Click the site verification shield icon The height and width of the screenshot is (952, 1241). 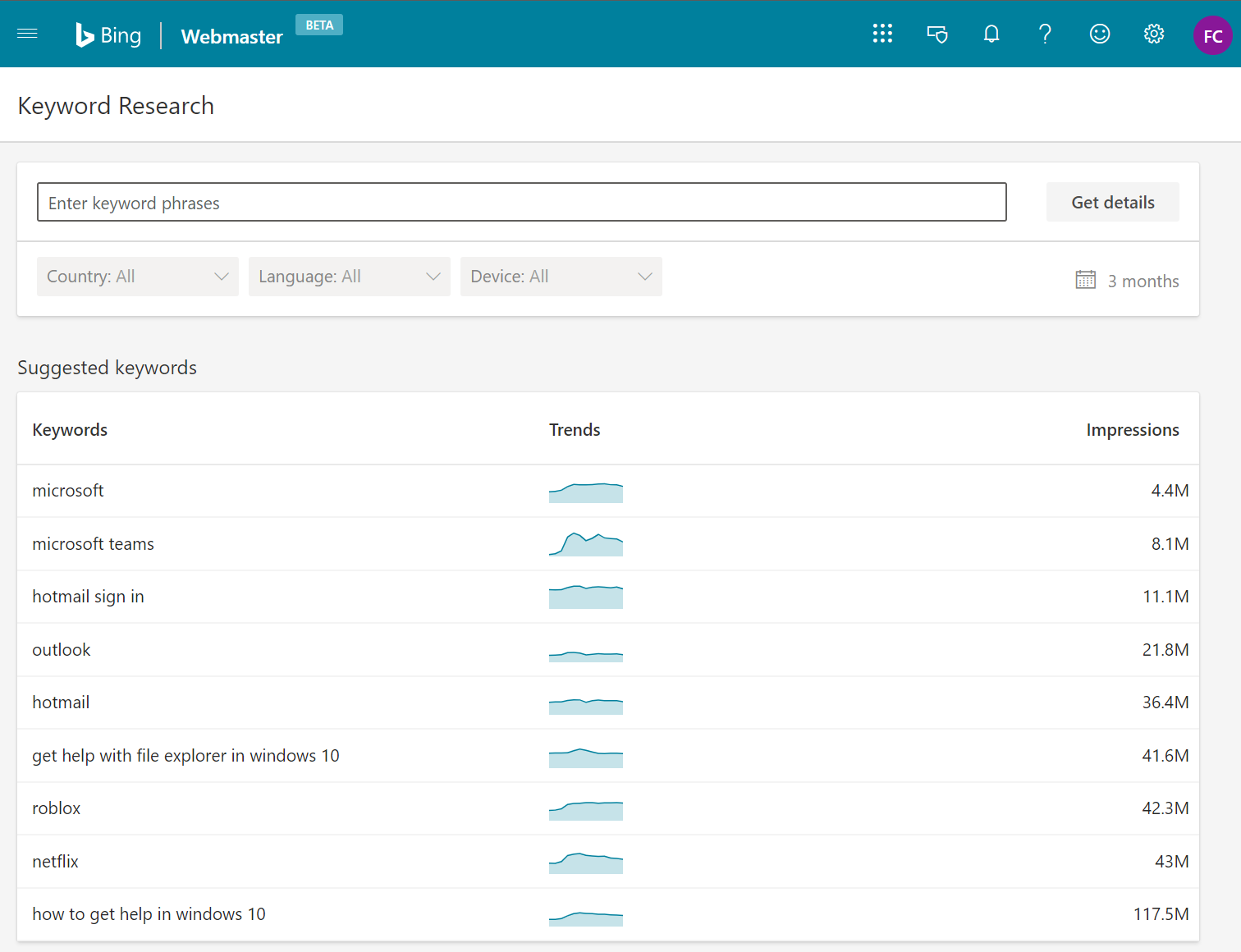click(x=936, y=34)
